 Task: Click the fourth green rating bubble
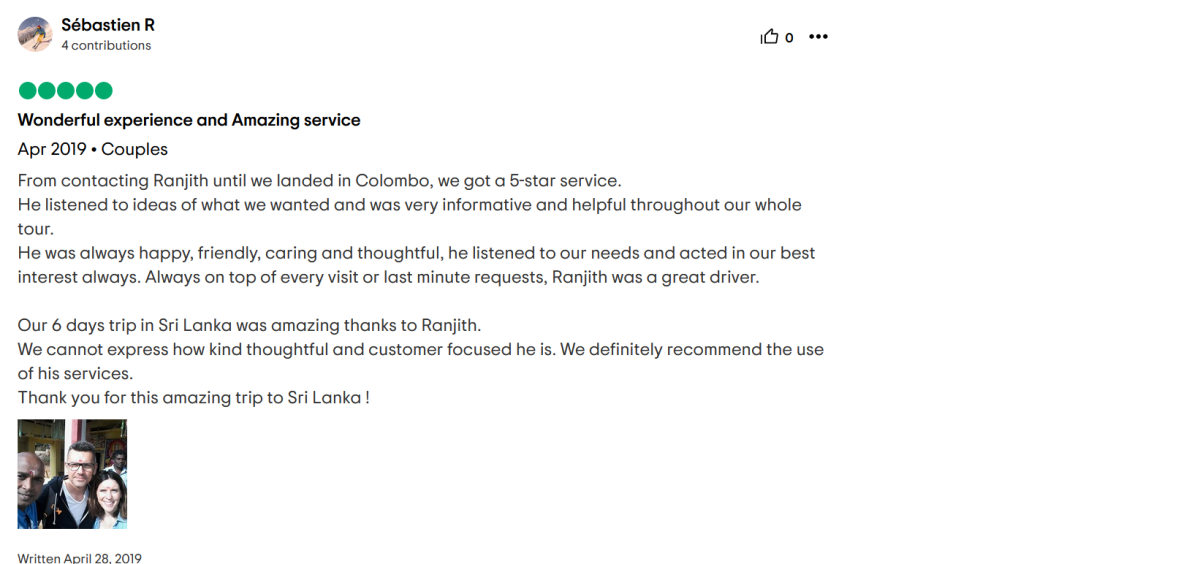click(84, 91)
